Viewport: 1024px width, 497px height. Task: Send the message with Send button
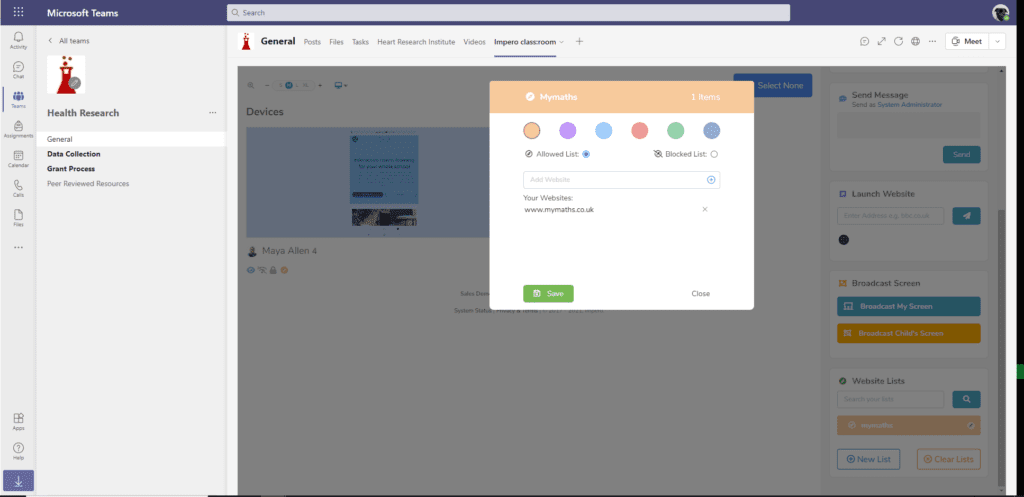[x=961, y=155]
